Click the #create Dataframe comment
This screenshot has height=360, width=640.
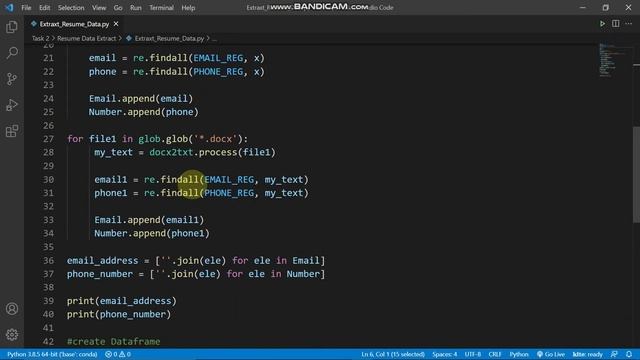coord(113,341)
